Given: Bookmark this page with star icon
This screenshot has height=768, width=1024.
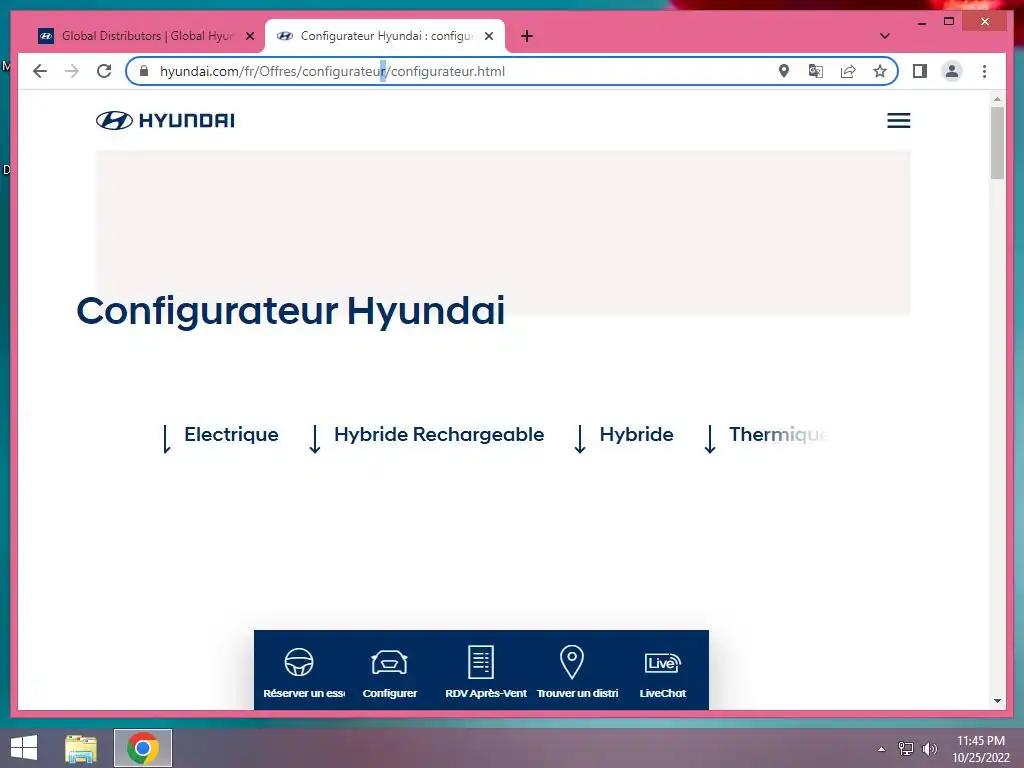Looking at the screenshot, I should pos(880,71).
